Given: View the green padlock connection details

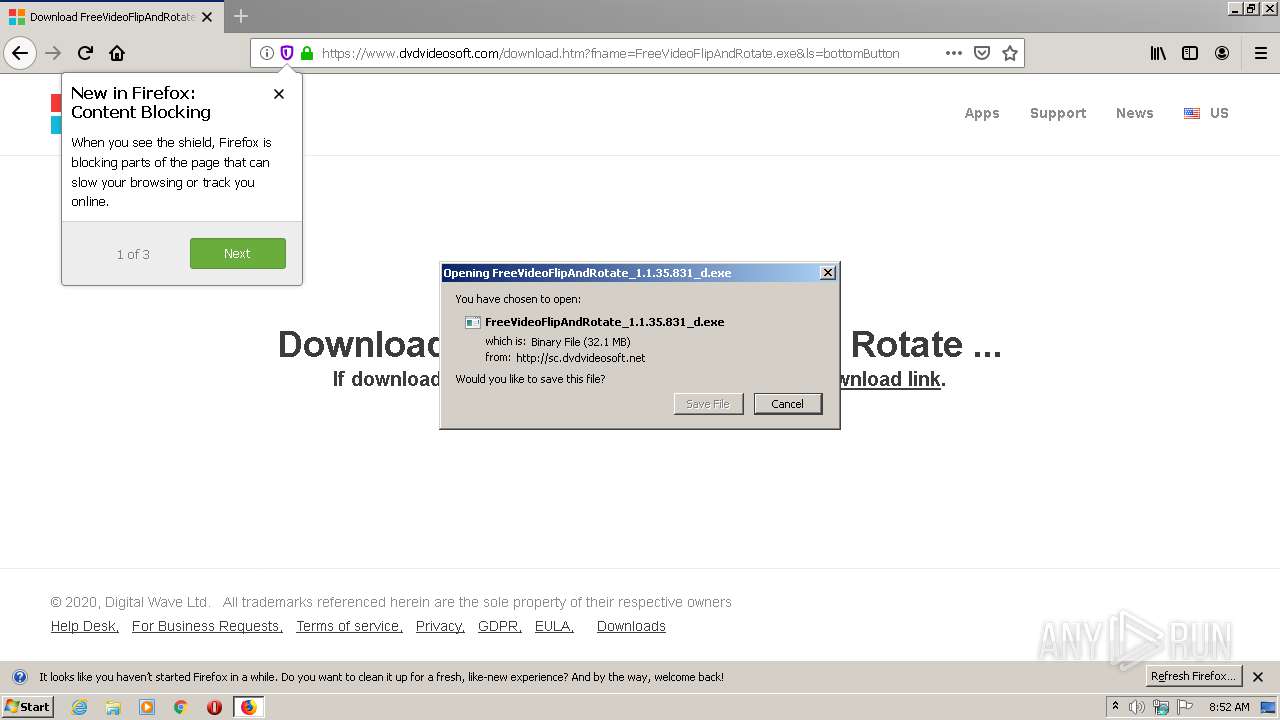Looking at the screenshot, I should [x=306, y=53].
